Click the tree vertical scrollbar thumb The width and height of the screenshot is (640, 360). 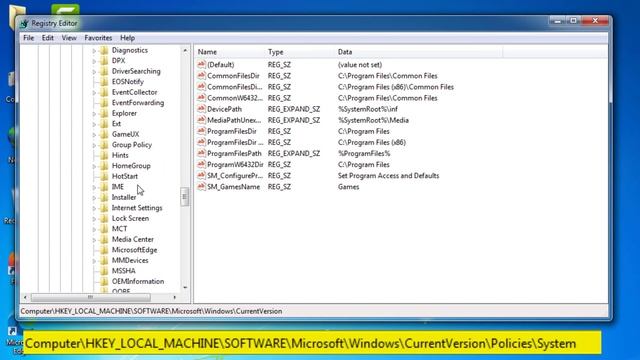pyautogui.click(x=185, y=197)
